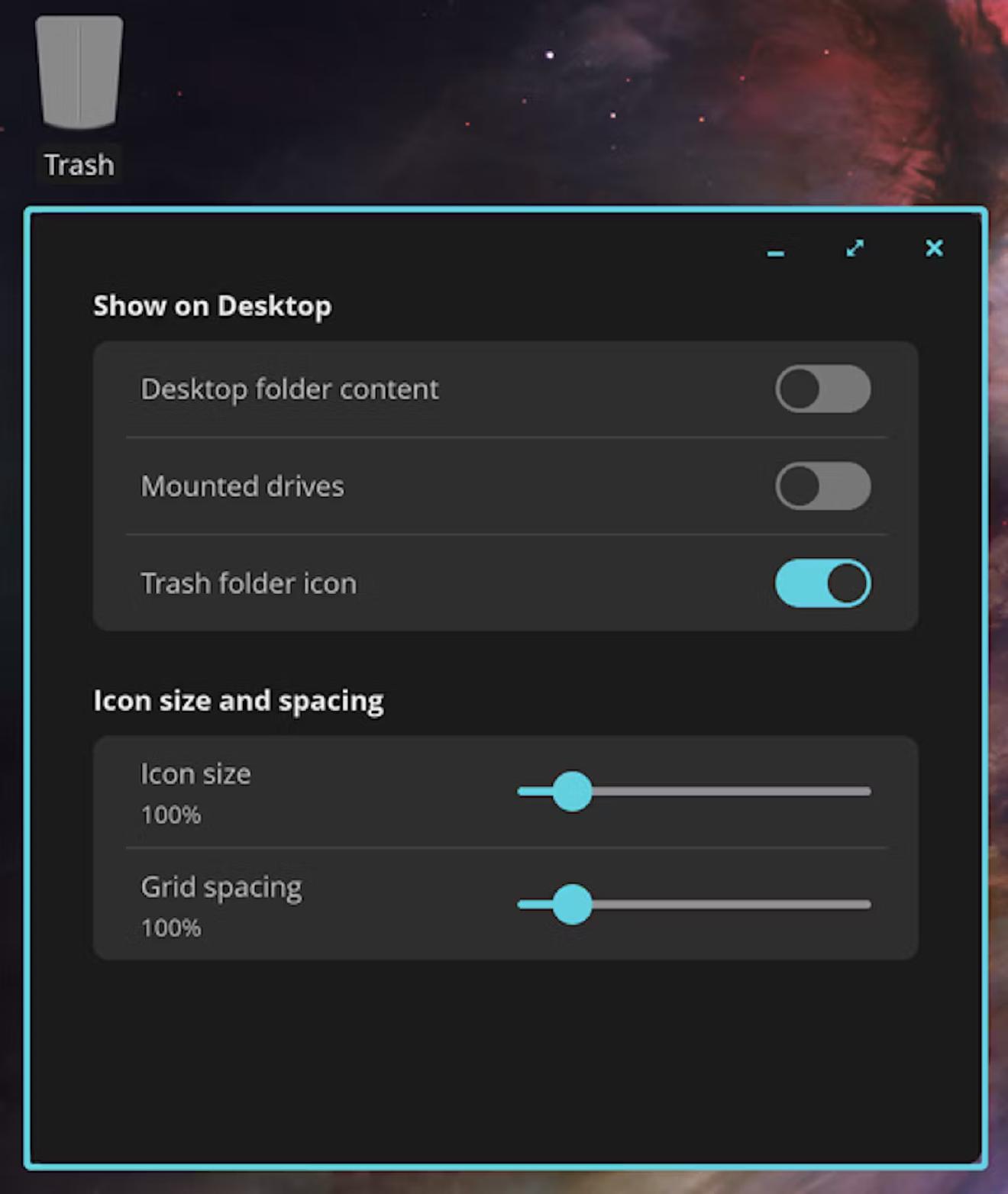
Task: Click the Desktop folder content label
Action: (289, 389)
